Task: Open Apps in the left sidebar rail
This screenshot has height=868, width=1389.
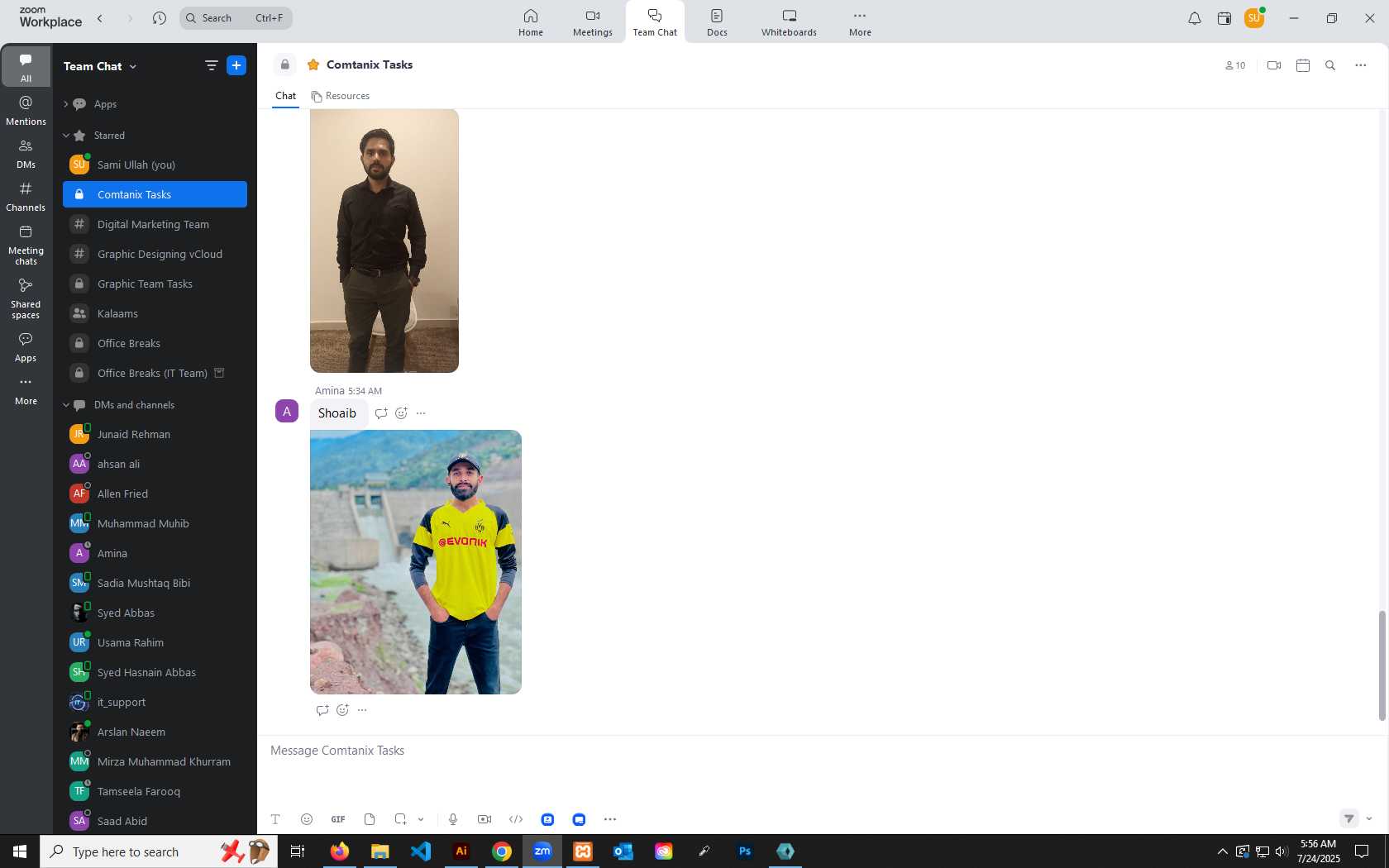Action: 26,347
